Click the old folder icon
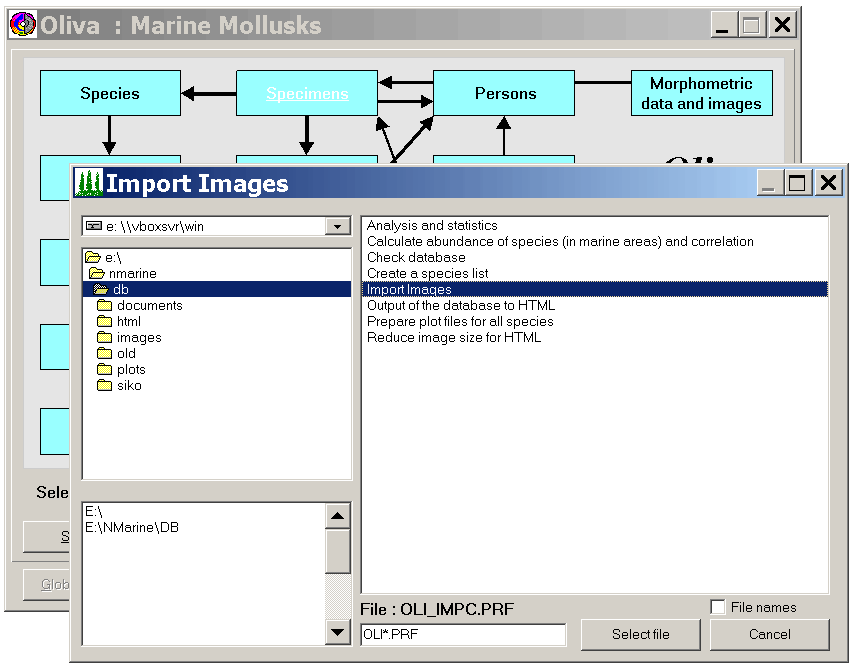Screen dimensions: 854x669 [103, 354]
